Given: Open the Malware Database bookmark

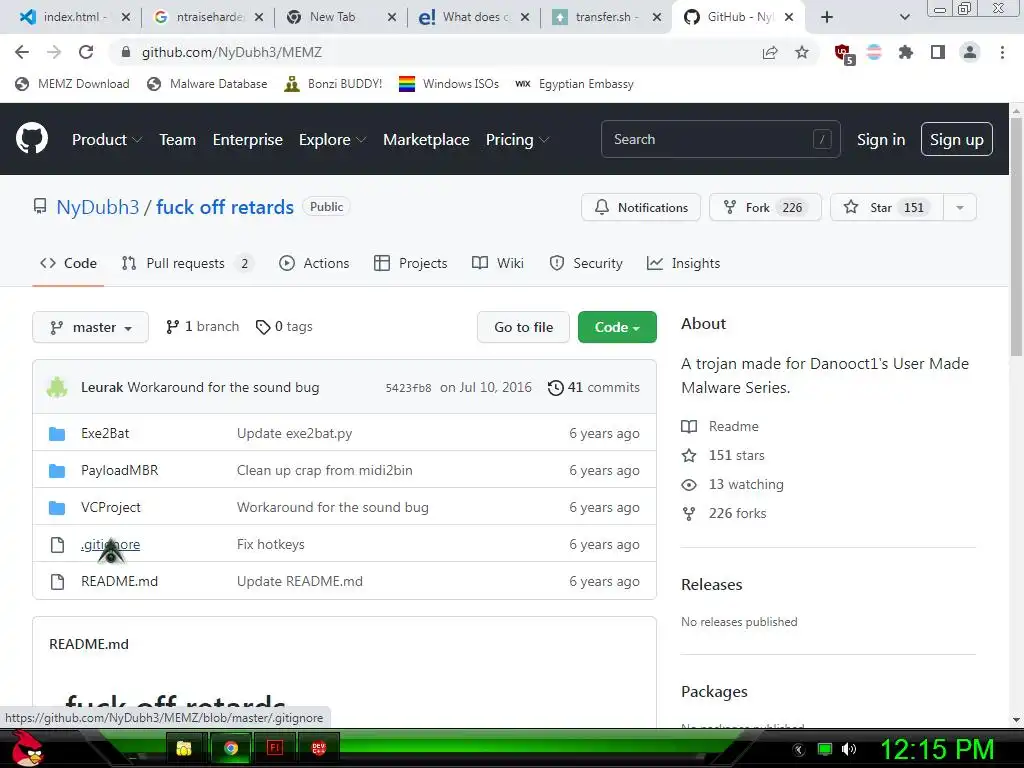Looking at the screenshot, I should click(207, 84).
